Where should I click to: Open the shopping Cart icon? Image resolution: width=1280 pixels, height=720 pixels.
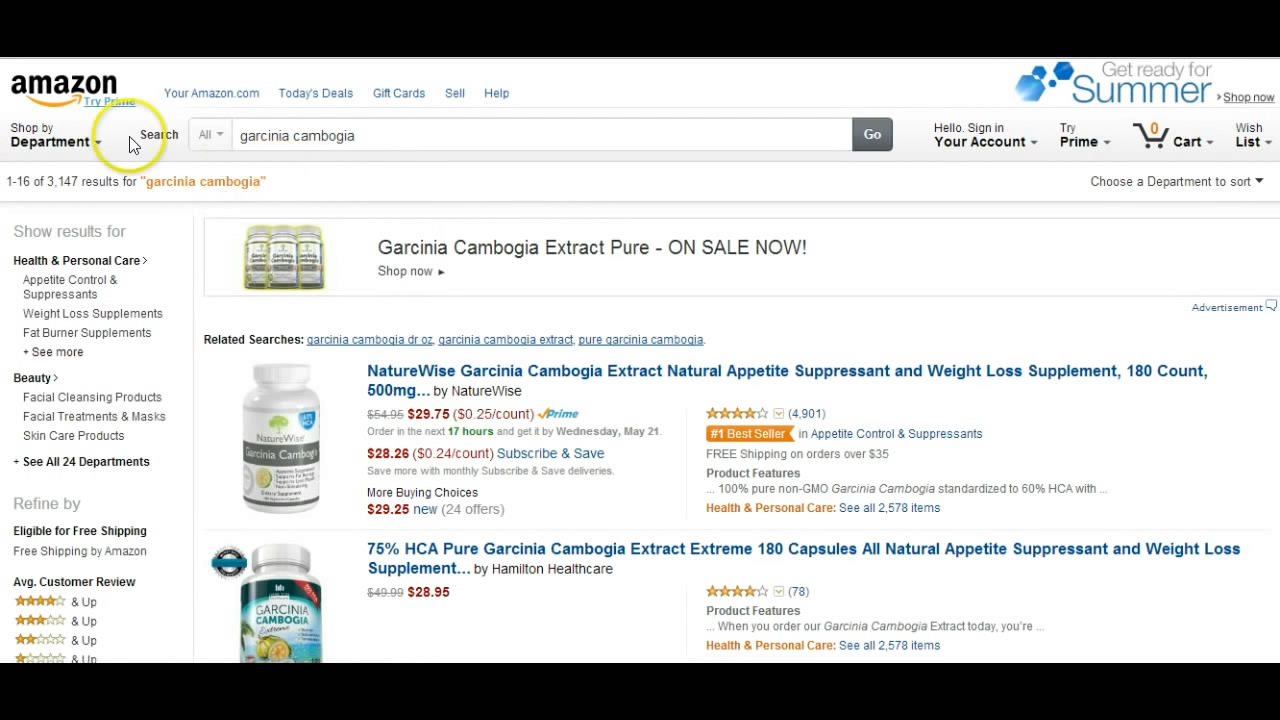(1150, 135)
